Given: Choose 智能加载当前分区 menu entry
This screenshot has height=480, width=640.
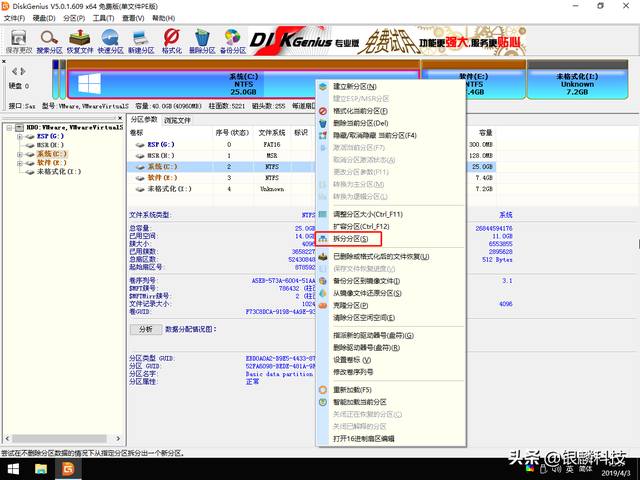Looking at the screenshot, I should 392,402.
